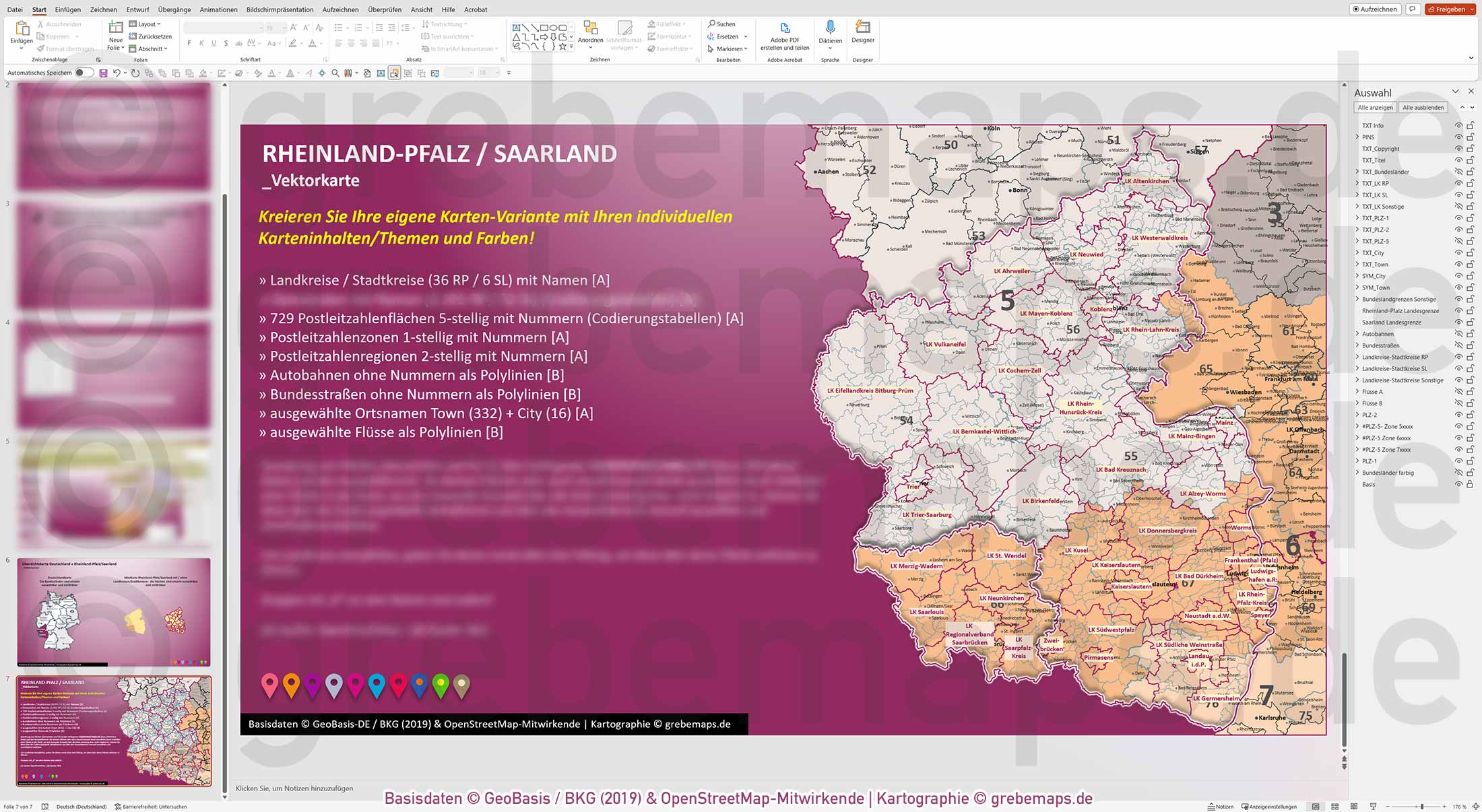Click Adobe PDF erstellen und teilen
Viewport: 1482px width, 812px height.
[x=784, y=34]
